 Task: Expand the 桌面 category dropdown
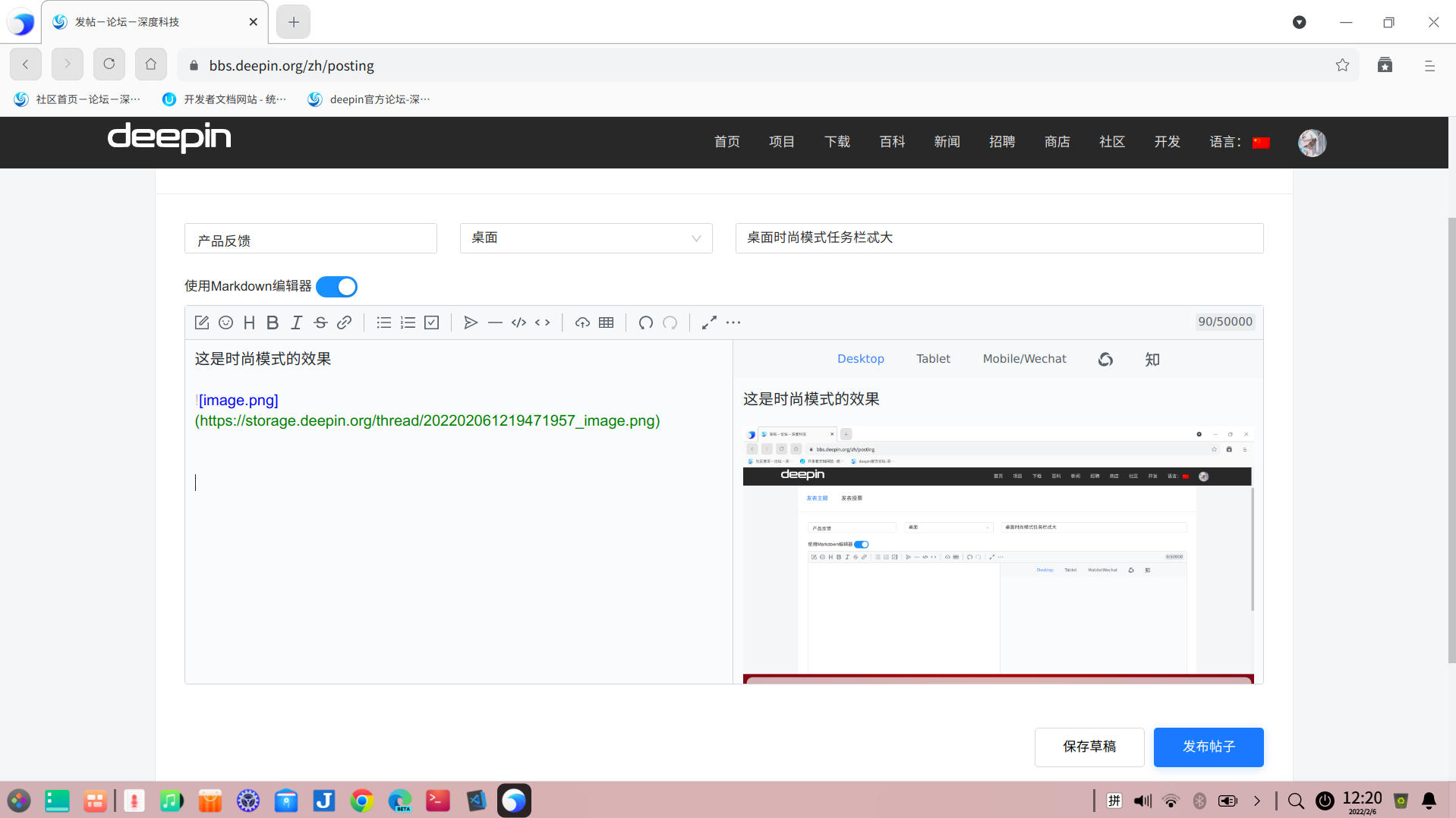586,238
